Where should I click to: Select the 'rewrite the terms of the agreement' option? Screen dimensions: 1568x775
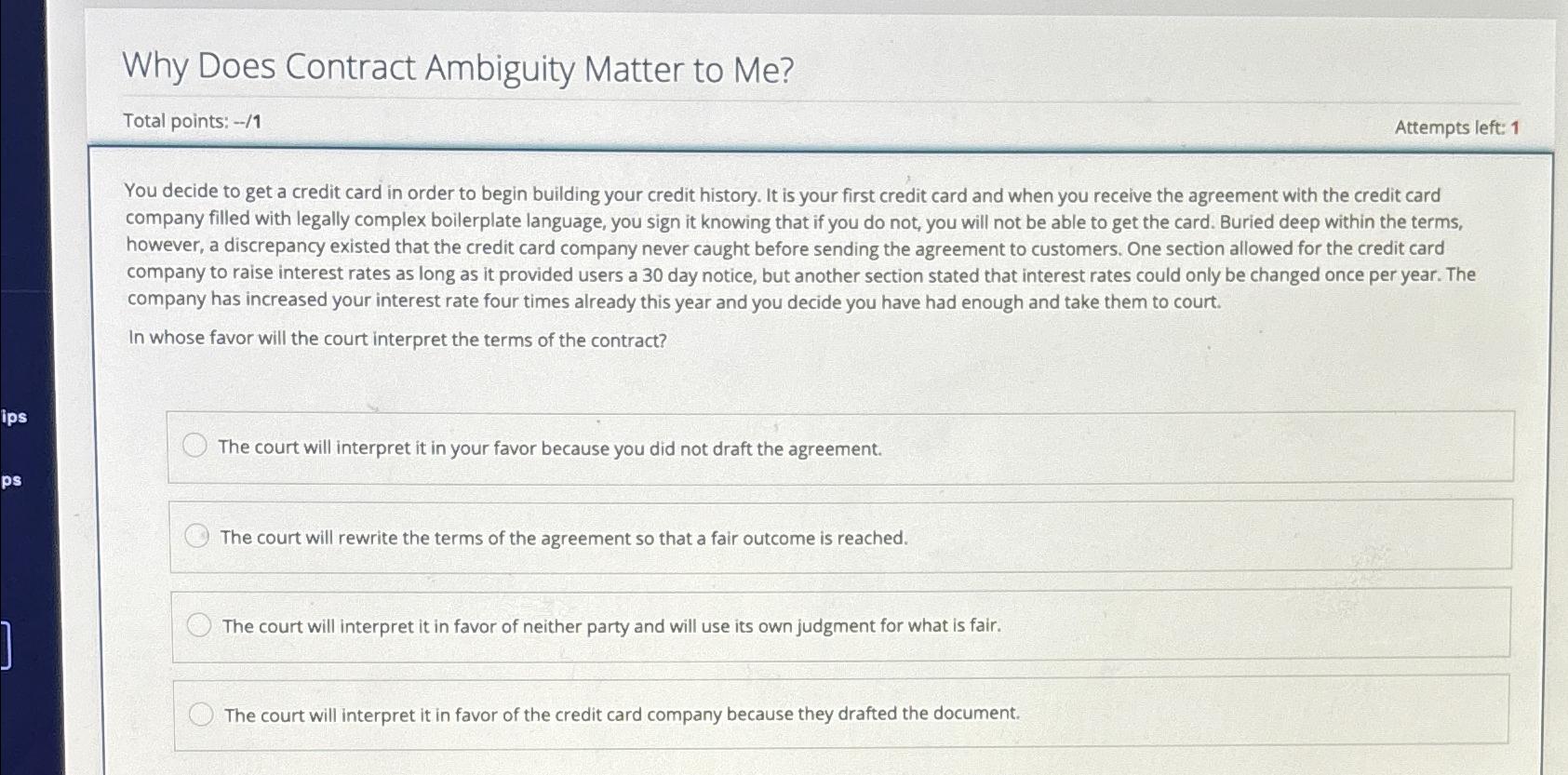199,536
